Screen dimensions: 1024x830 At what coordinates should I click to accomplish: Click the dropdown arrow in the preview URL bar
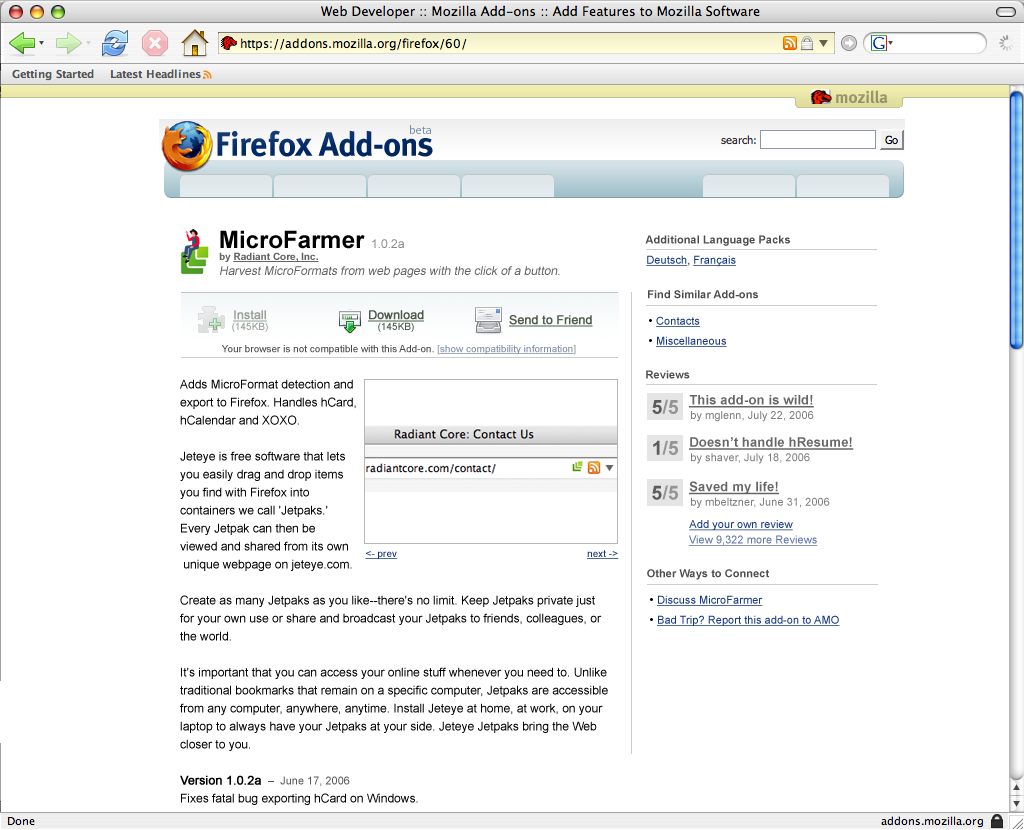pyautogui.click(x=609, y=468)
